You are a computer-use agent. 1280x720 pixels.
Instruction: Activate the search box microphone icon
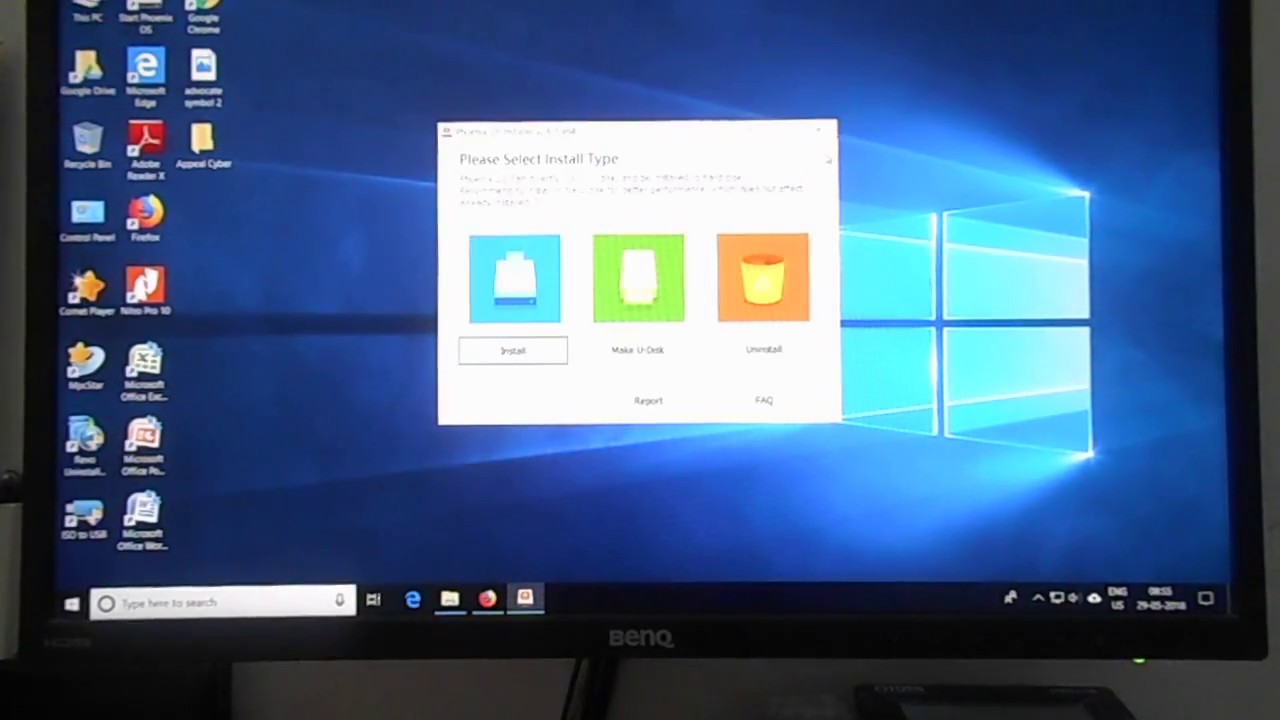(x=340, y=601)
